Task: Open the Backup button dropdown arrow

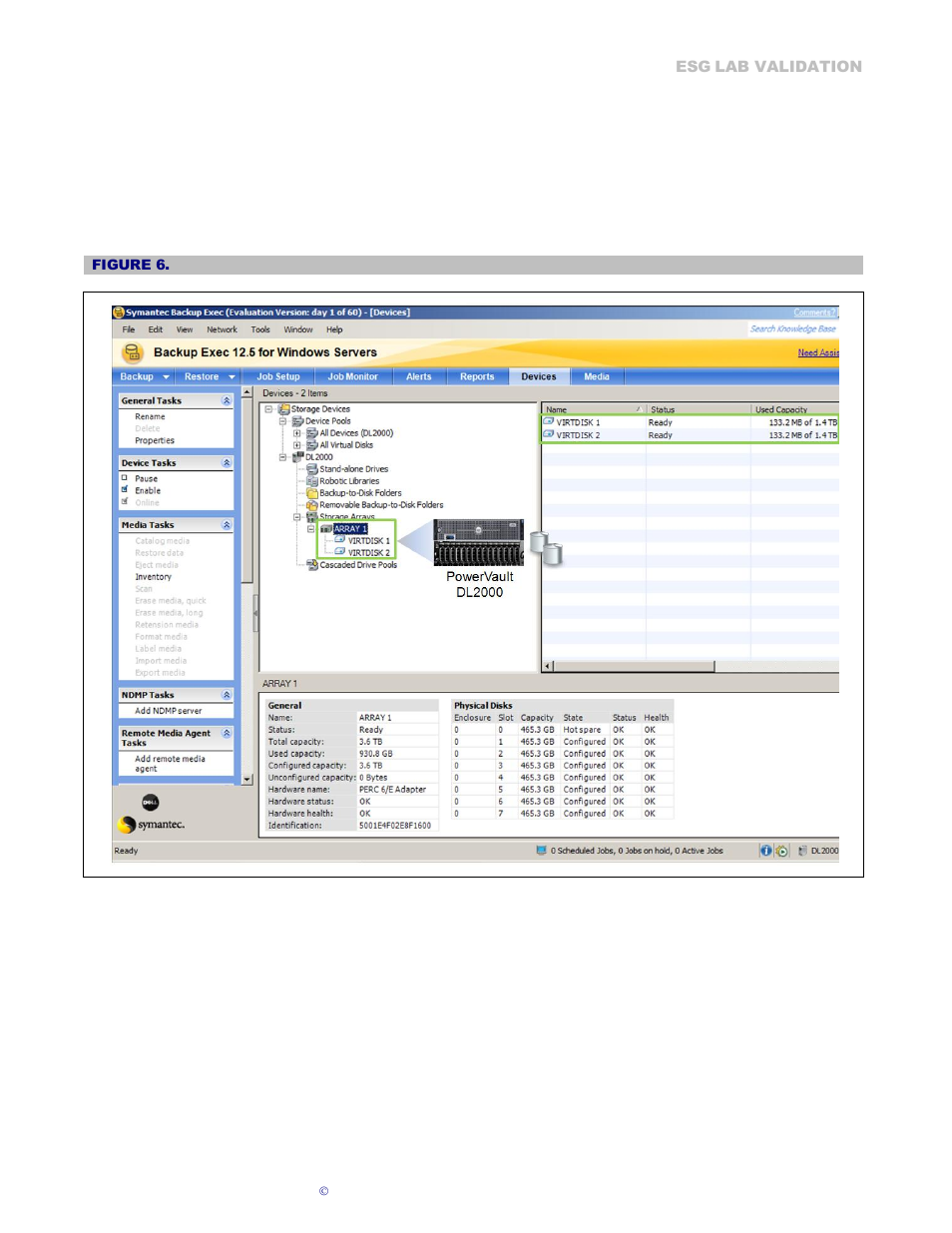Action: (x=166, y=377)
